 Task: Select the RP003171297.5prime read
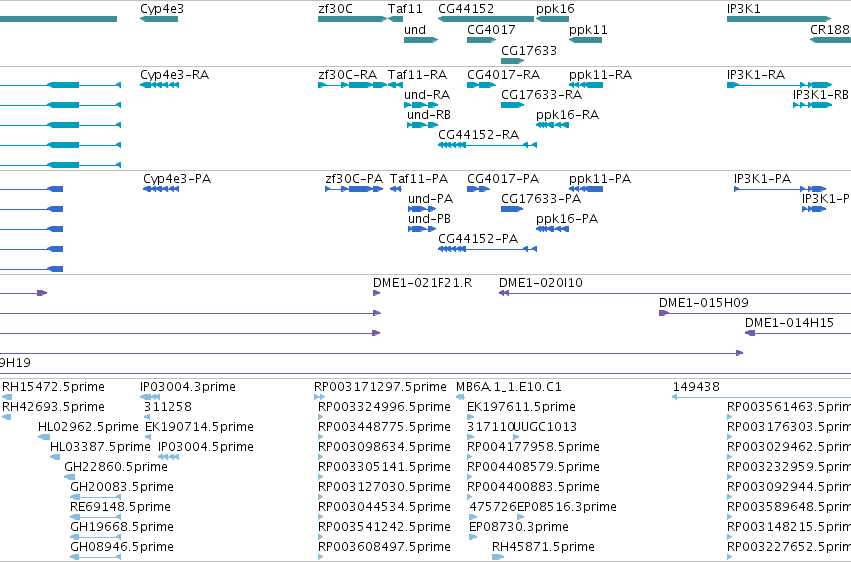click(319, 397)
